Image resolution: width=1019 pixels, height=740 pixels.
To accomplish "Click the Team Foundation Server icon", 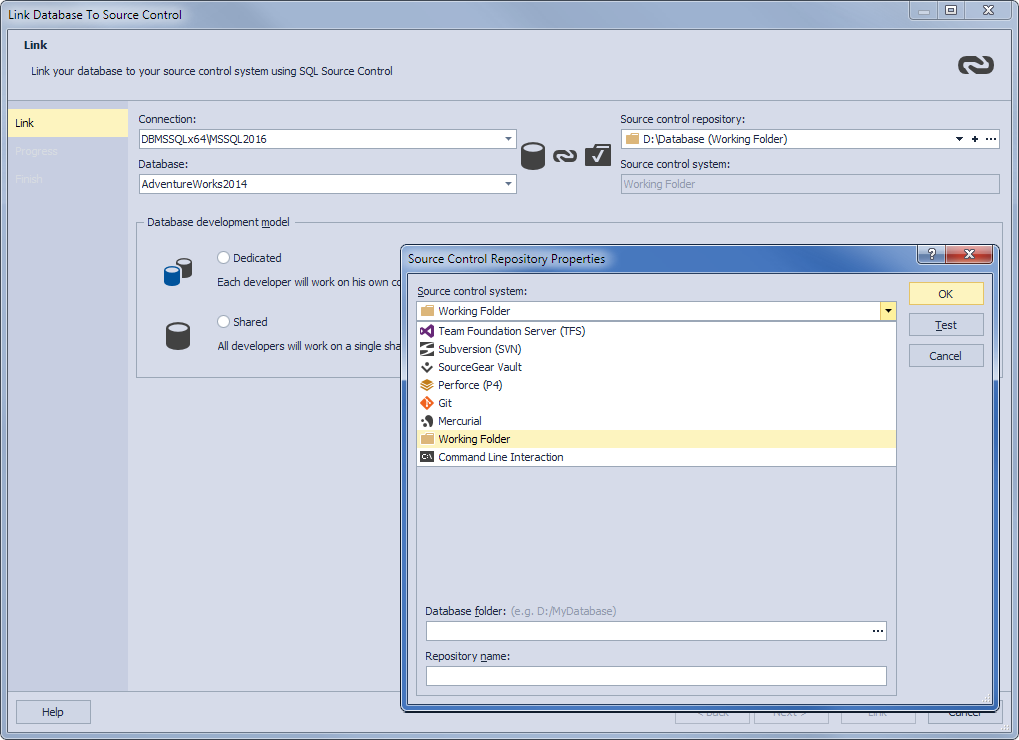I will 426,331.
